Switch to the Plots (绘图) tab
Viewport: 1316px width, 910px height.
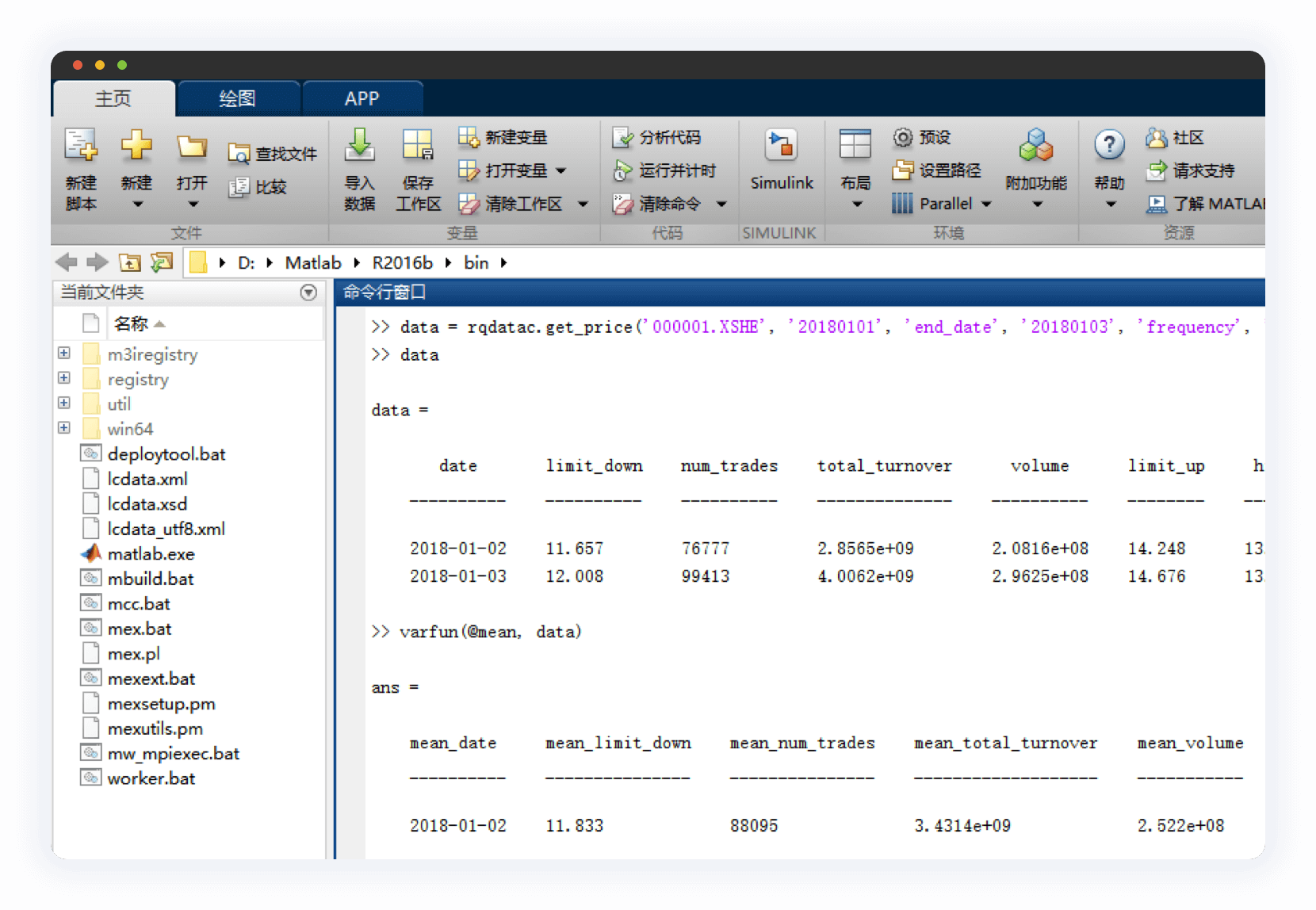(238, 98)
